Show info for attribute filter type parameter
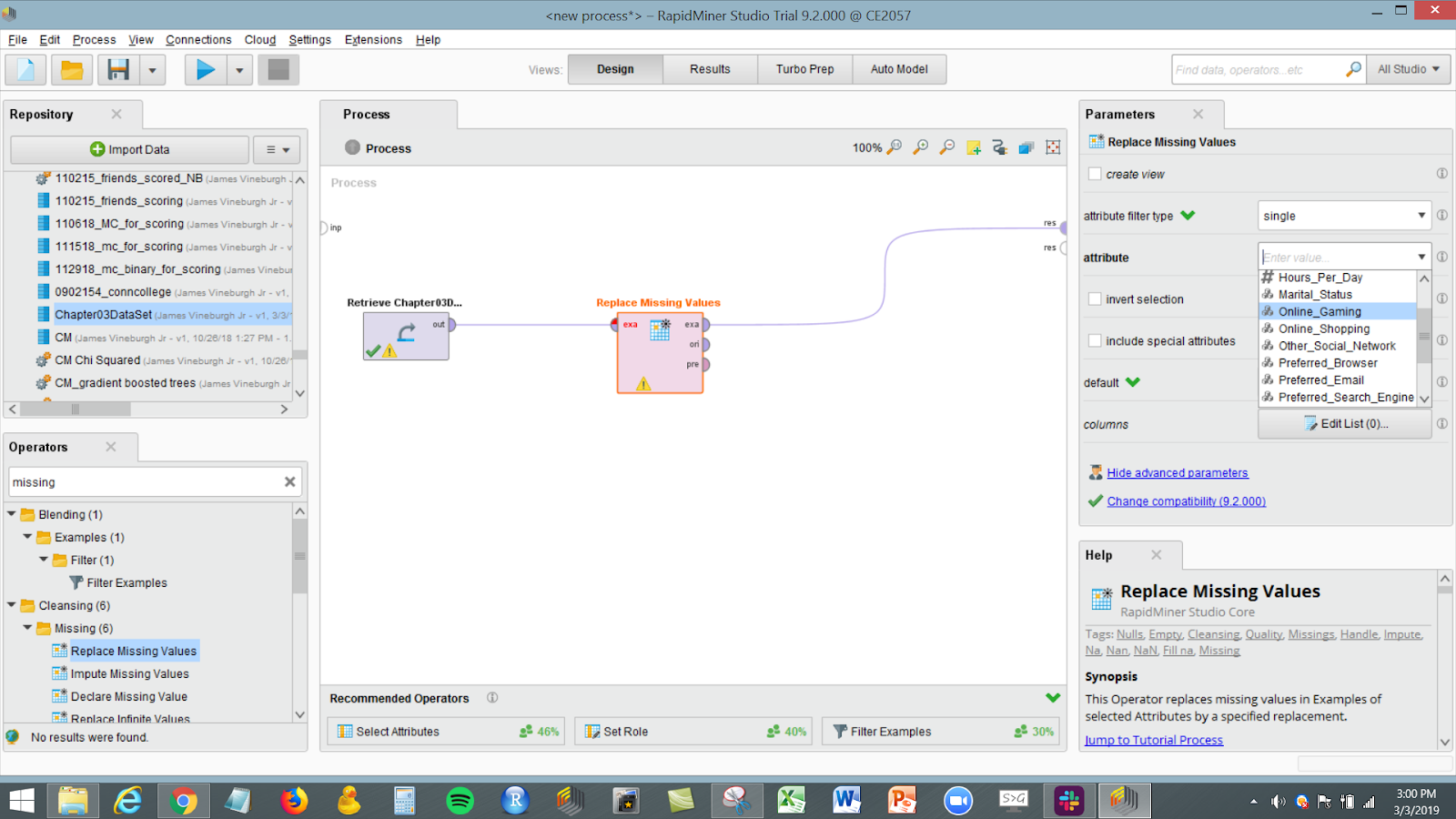 [x=1442, y=216]
